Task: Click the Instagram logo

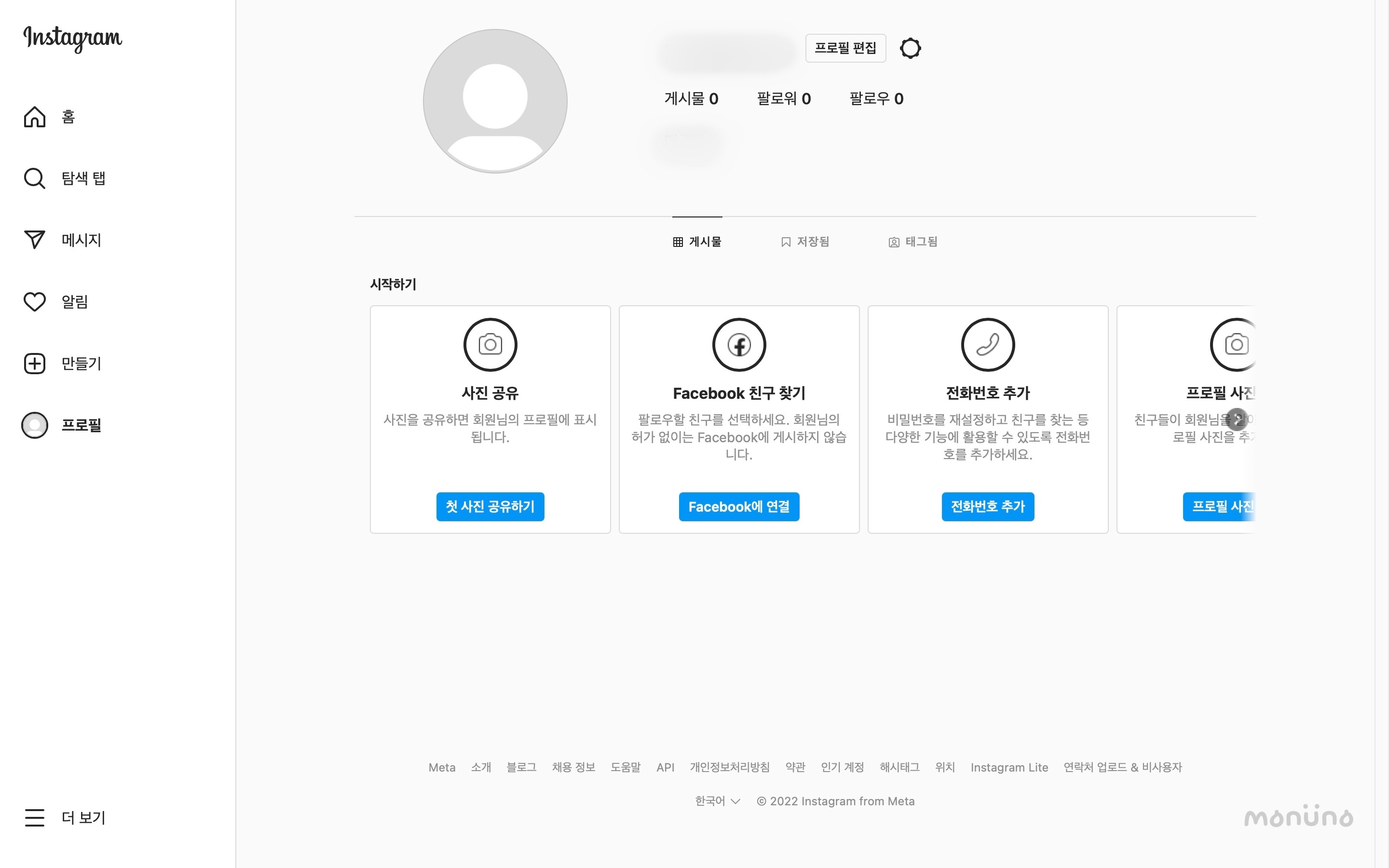Action: click(x=72, y=39)
